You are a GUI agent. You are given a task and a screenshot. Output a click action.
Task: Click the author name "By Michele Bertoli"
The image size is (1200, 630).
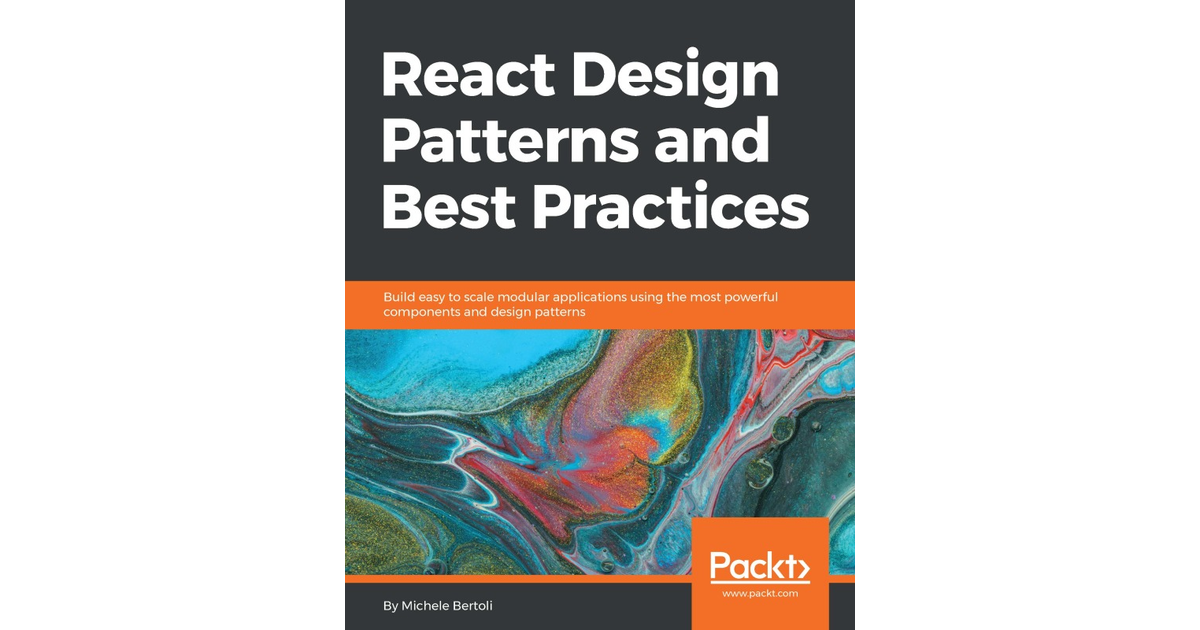click(438, 606)
